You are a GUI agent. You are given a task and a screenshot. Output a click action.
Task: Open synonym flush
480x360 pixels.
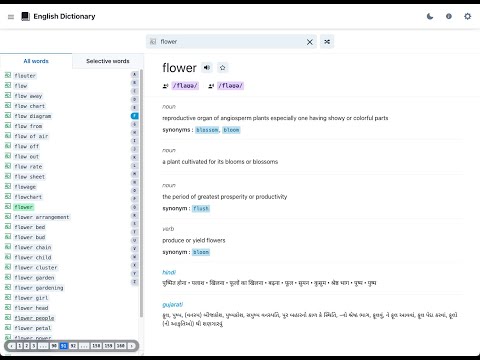point(201,209)
